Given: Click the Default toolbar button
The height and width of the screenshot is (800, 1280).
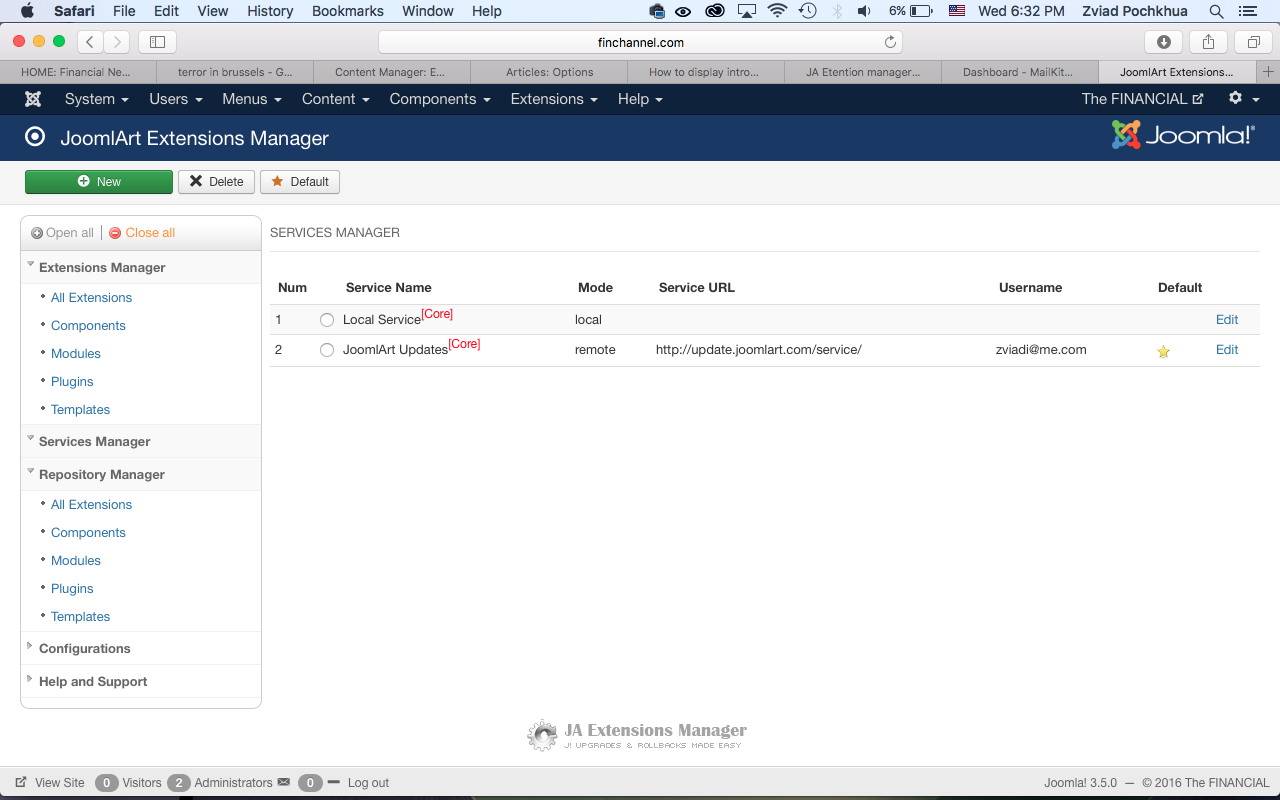Looking at the screenshot, I should click(x=300, y=181).
